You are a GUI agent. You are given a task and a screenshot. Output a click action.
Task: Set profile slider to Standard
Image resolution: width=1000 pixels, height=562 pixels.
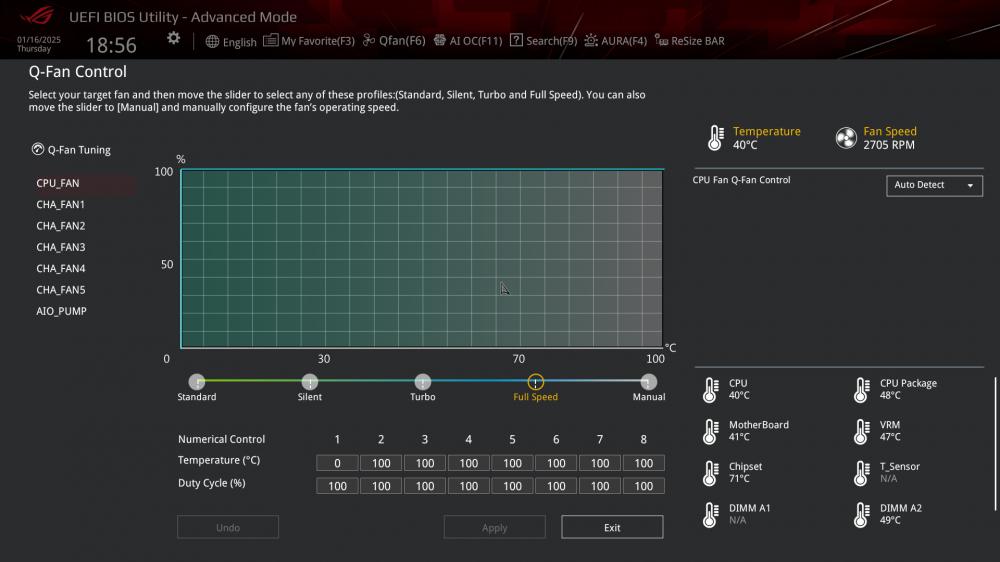(197, 382)
